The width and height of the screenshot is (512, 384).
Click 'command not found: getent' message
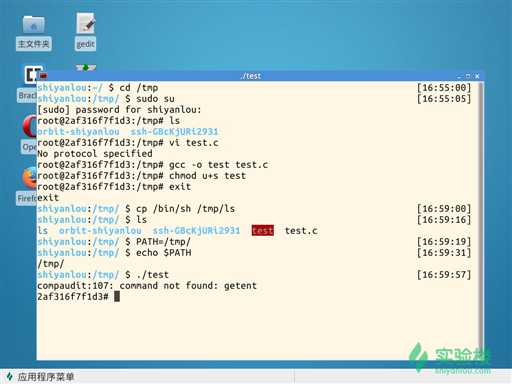pos(188,286)
